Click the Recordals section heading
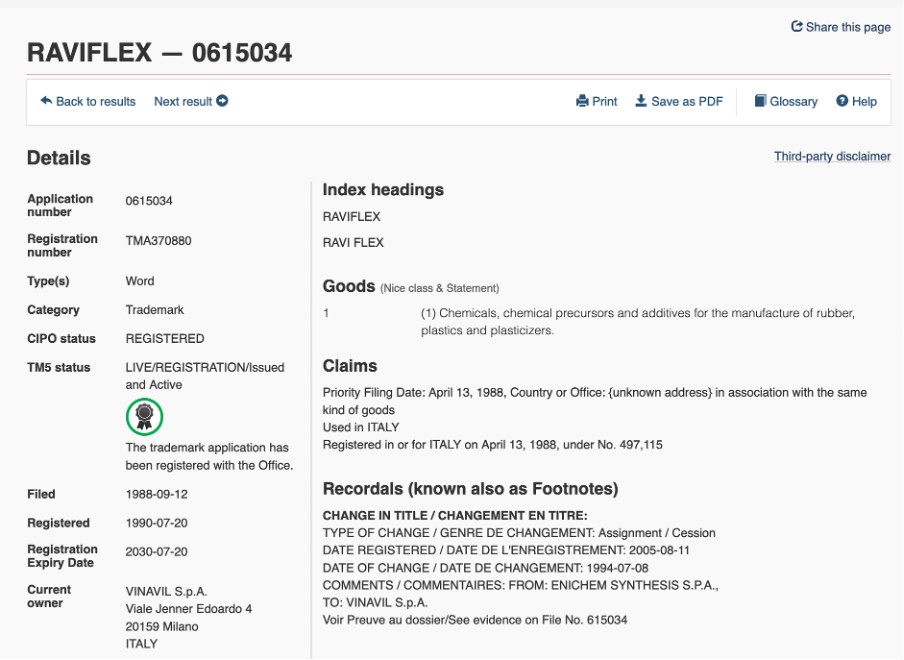Viewport: 904px width, 660px height. [x=470, y=489]
